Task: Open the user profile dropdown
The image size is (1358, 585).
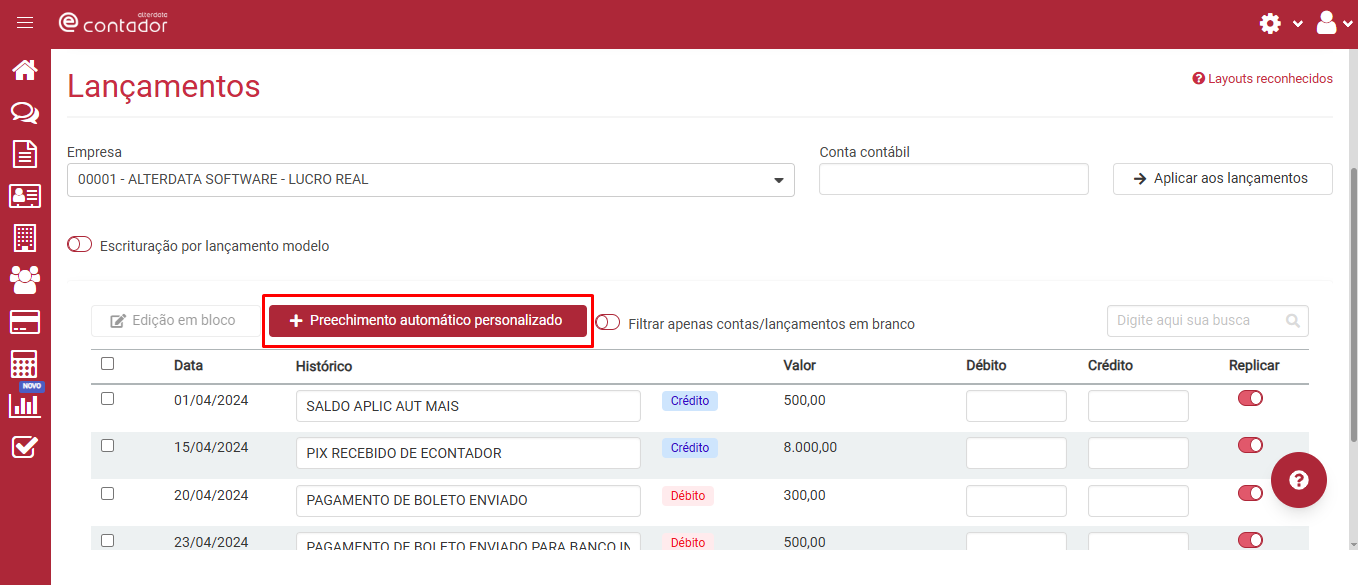Action: pos(1334,23)
